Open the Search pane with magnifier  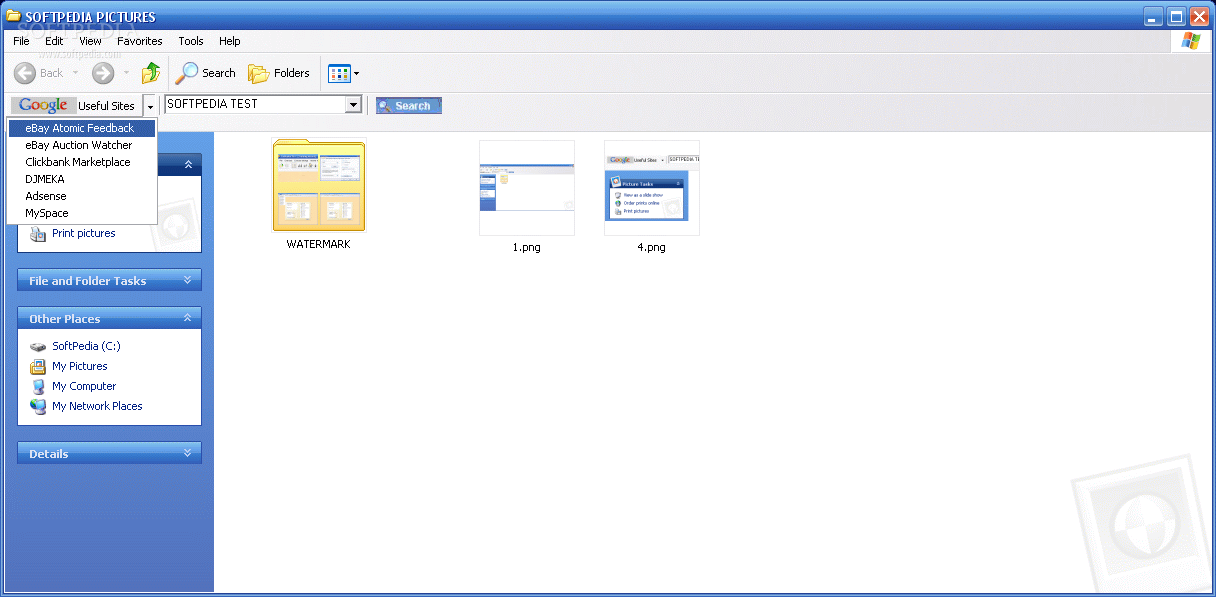tap(206, 73)
